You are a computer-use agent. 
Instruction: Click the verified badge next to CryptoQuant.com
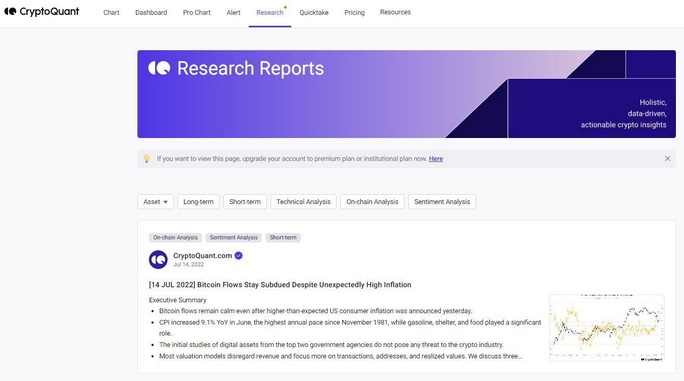click(x=239, y=256)
